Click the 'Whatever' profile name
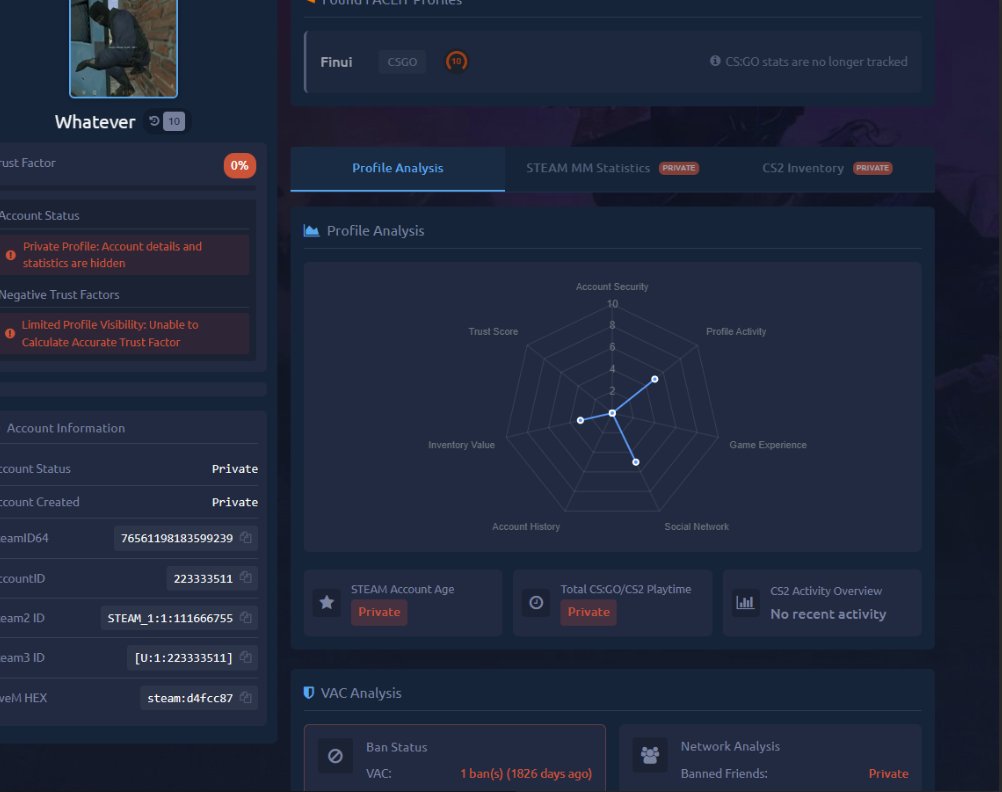The width and height of the screenshot is (1002, 792). pos(95,122)
